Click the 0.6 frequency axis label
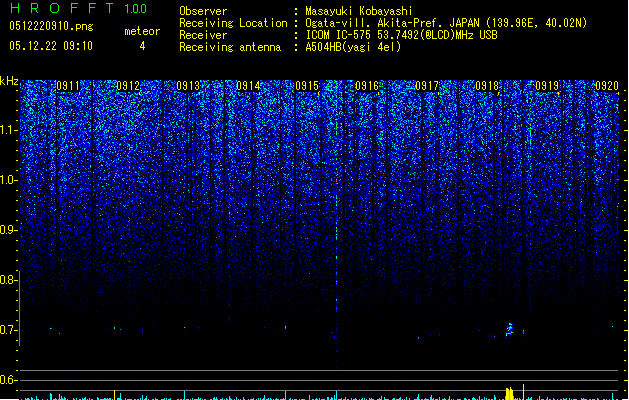 coord(8,380)
